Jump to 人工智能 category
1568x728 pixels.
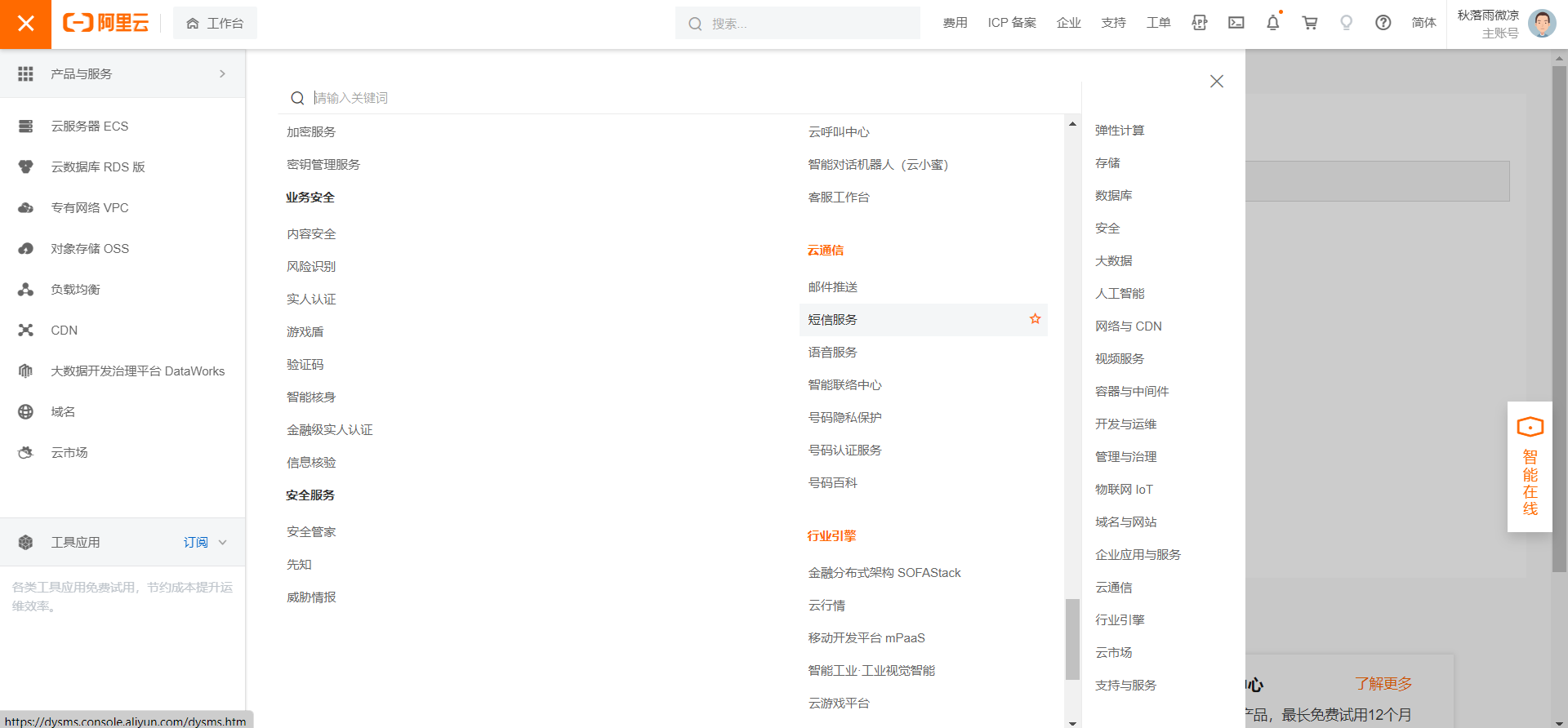[x=1120, y=294]
